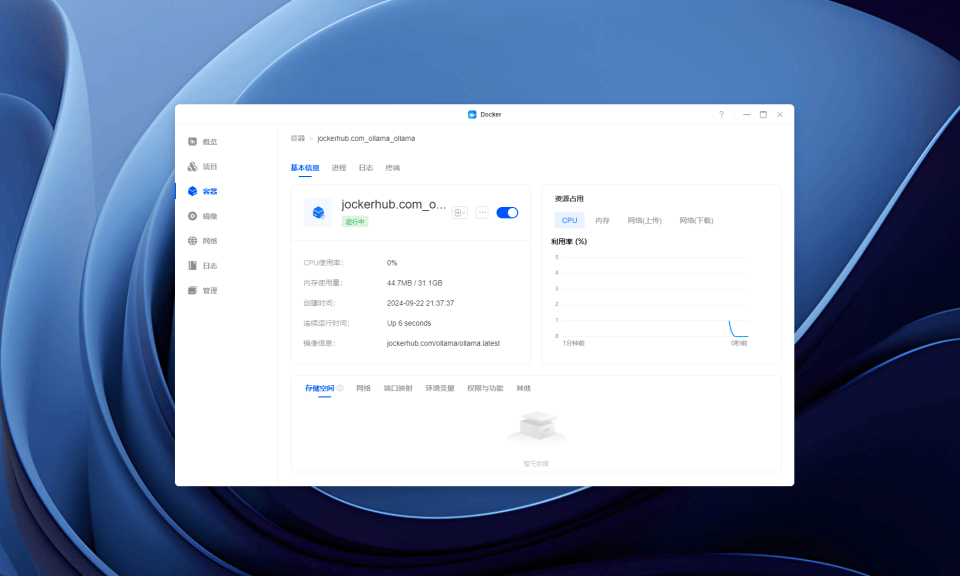Show the 内存 memory resource chart
960x576 pixels.
point(602,220)
